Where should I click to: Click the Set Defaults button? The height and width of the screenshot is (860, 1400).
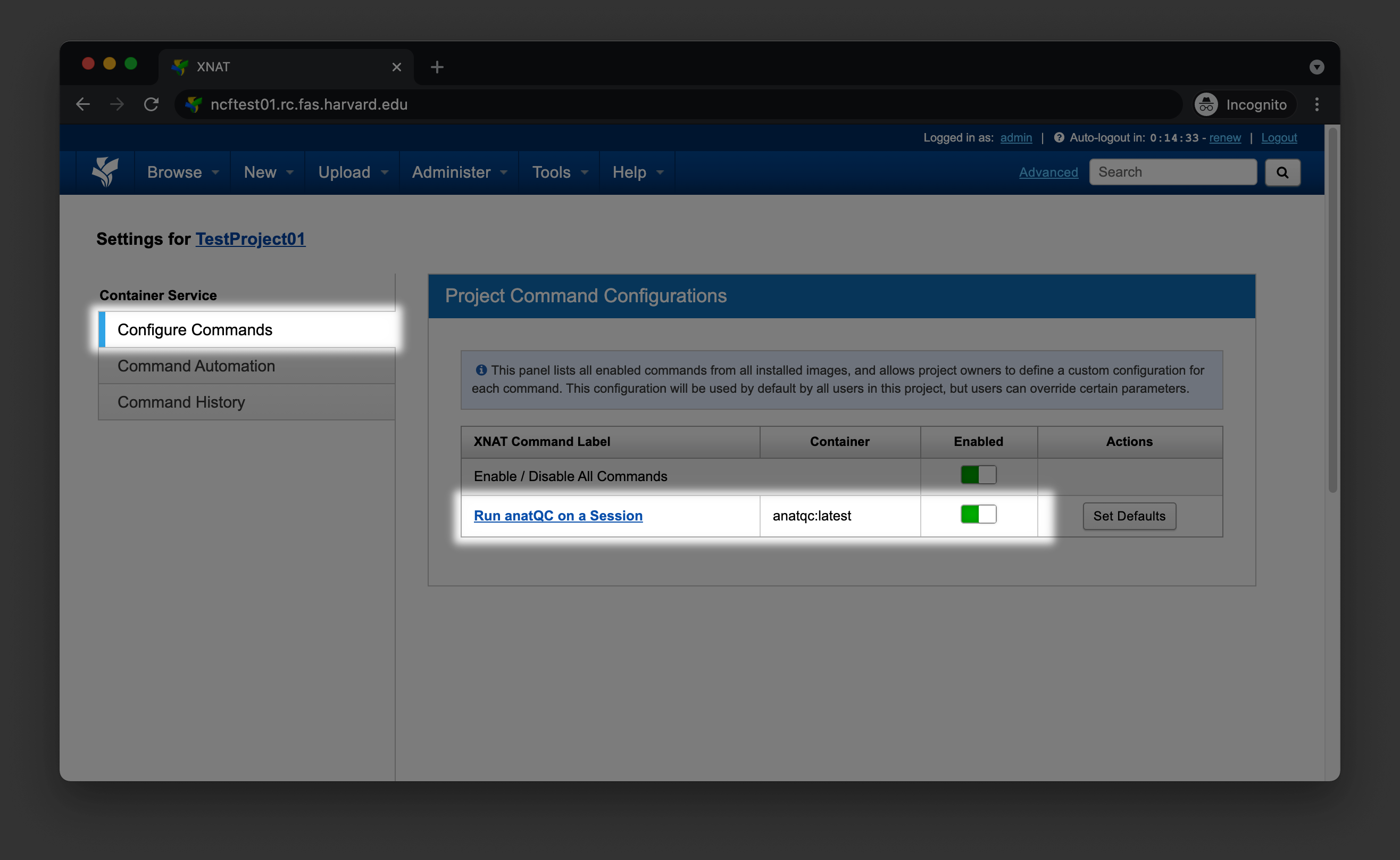point(1129,516)
